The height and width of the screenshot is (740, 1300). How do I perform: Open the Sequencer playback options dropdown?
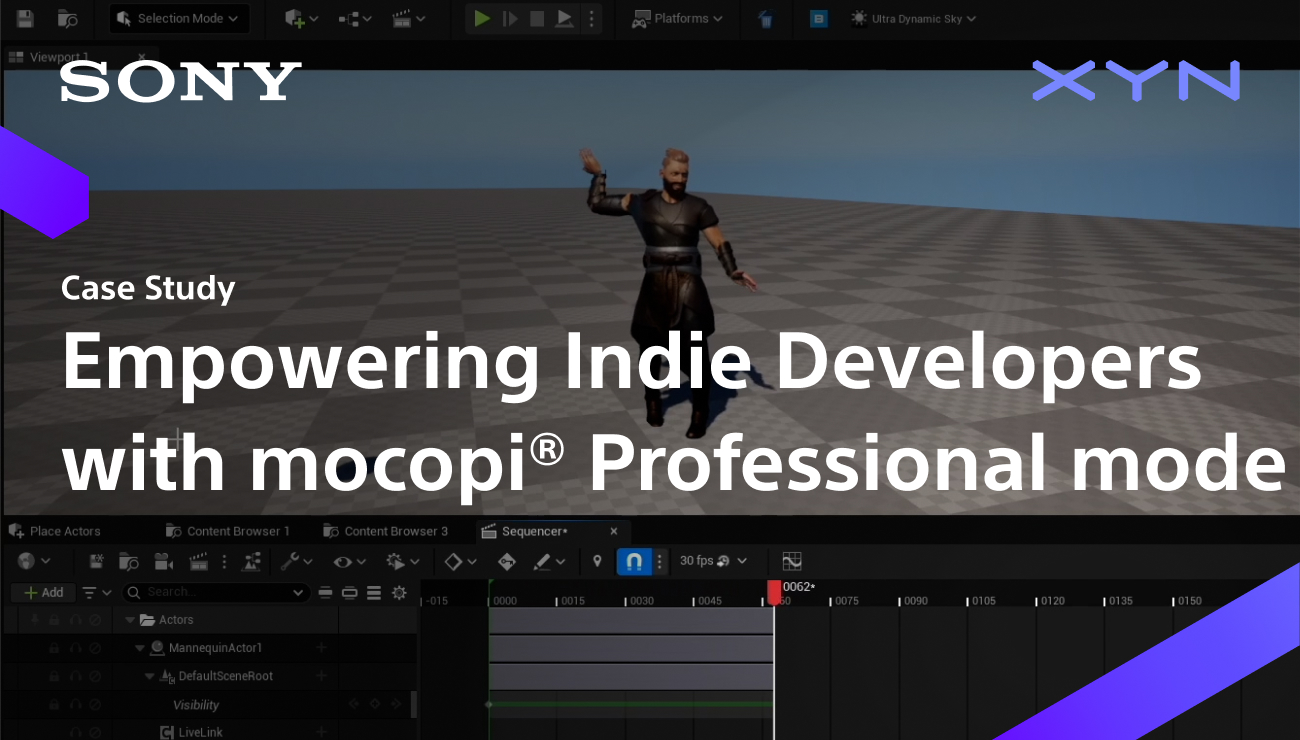point(404,561)
